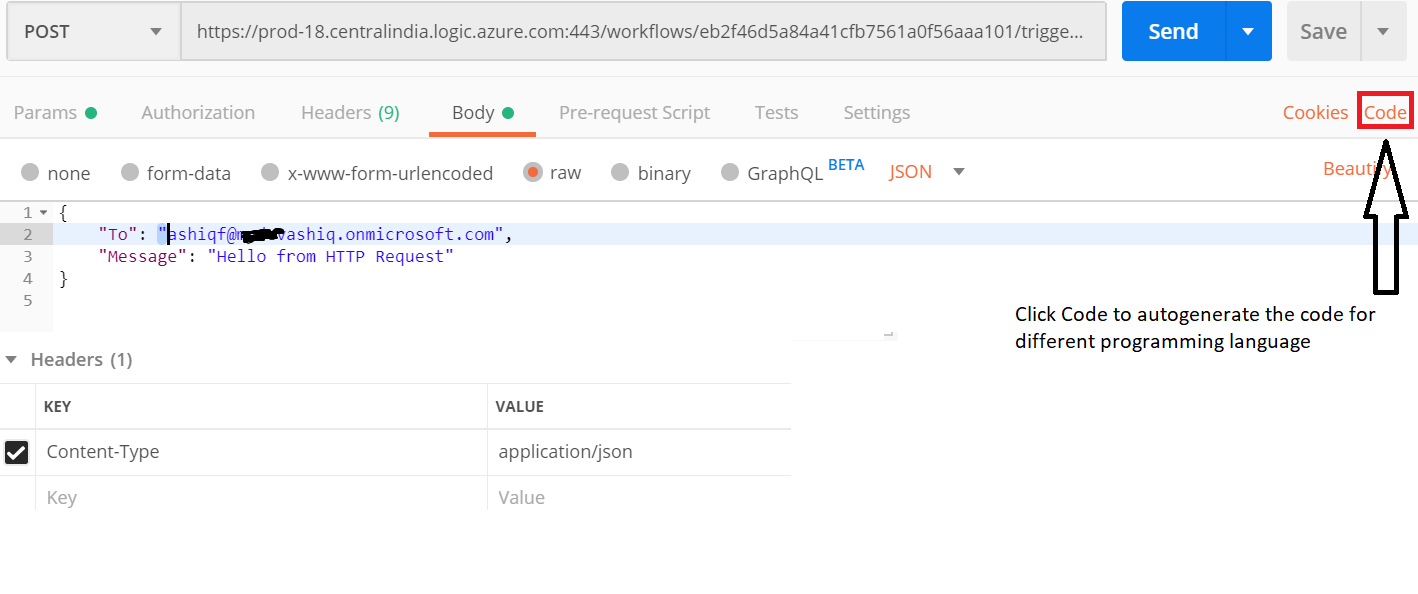
Task: Switch to the Authorization tab
Action: (x=197, y=112)
